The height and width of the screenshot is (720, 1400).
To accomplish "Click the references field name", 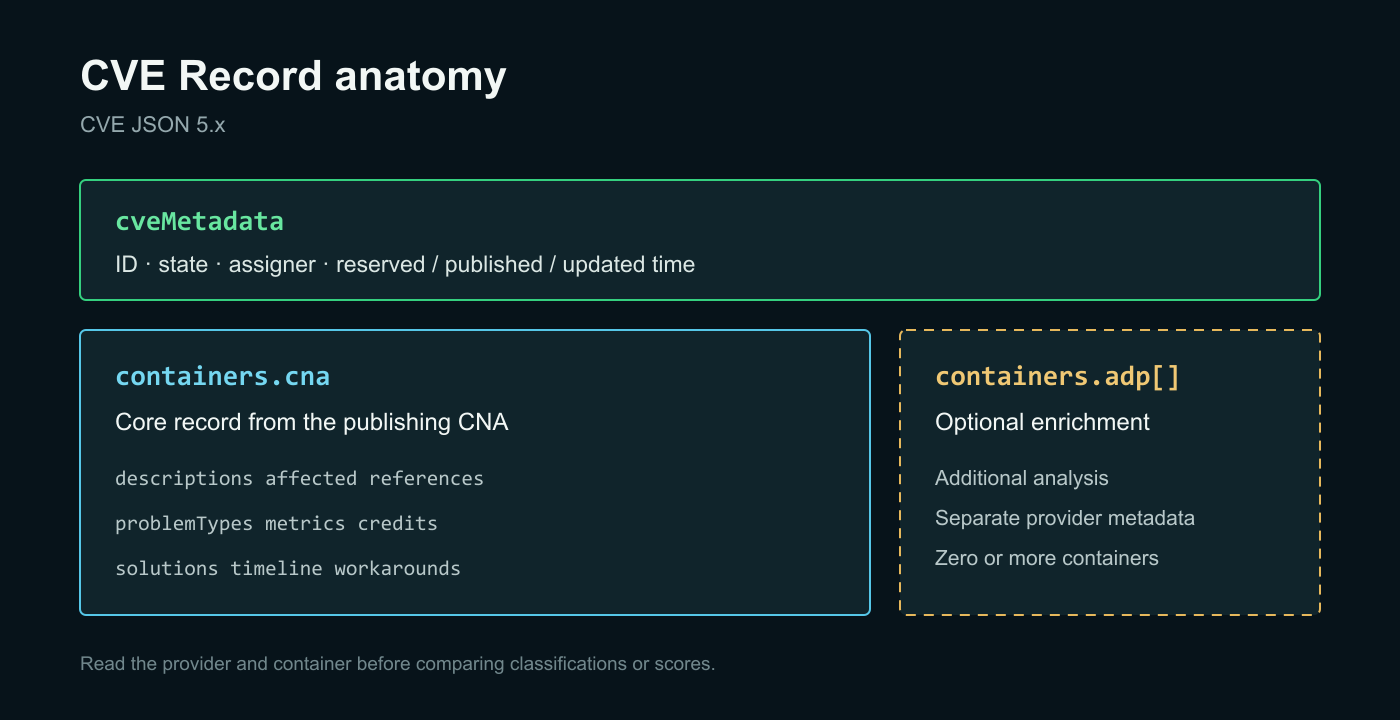I will click(426, 479).
